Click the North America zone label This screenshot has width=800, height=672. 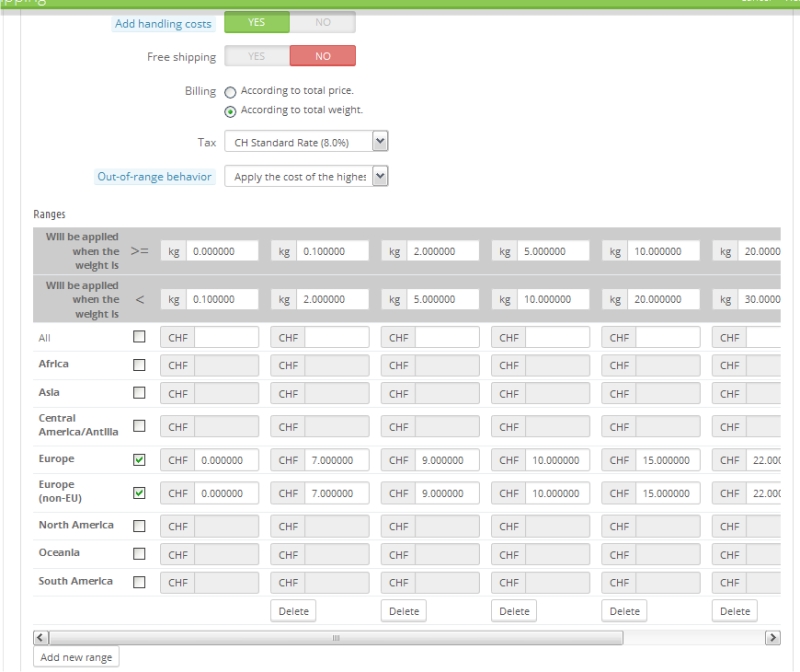[76, 525]
